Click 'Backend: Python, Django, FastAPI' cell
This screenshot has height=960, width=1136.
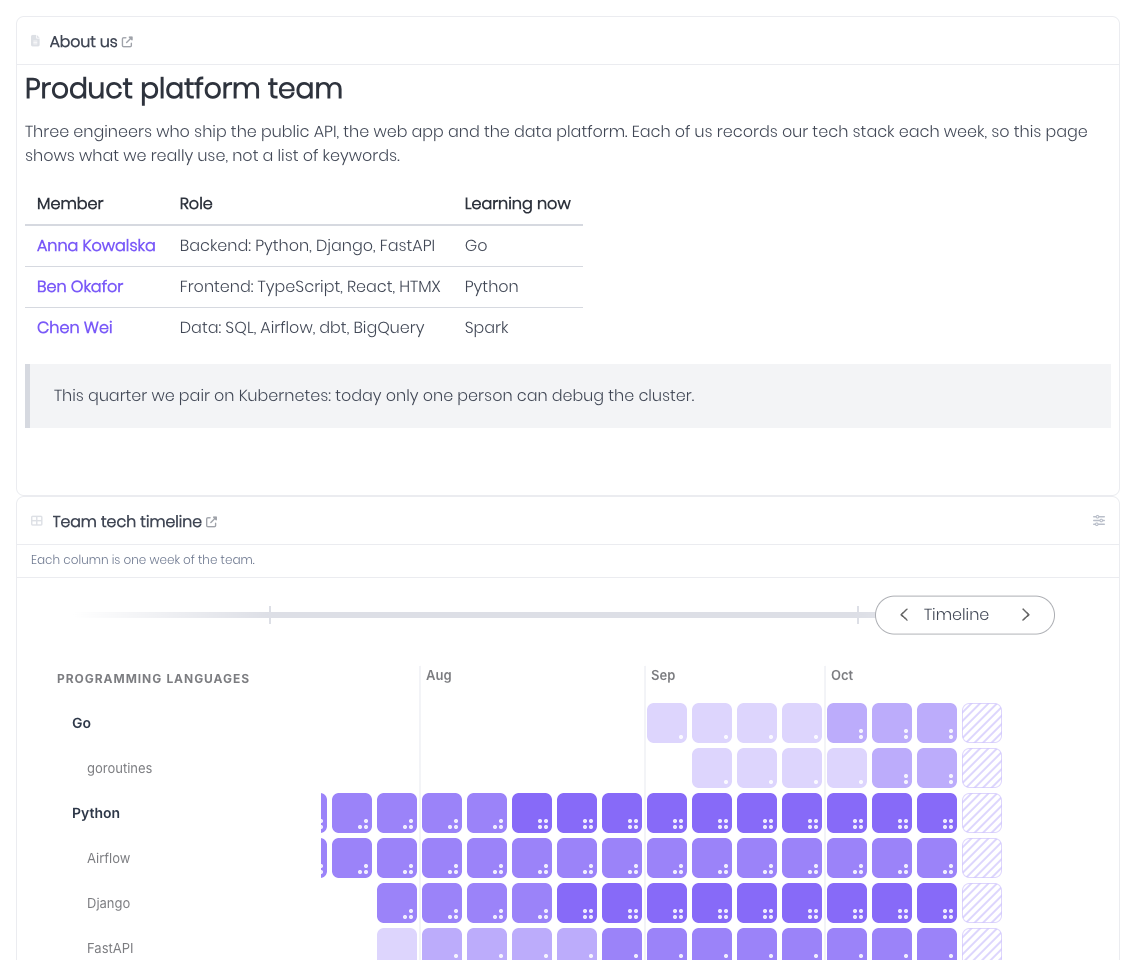(307, 246)
